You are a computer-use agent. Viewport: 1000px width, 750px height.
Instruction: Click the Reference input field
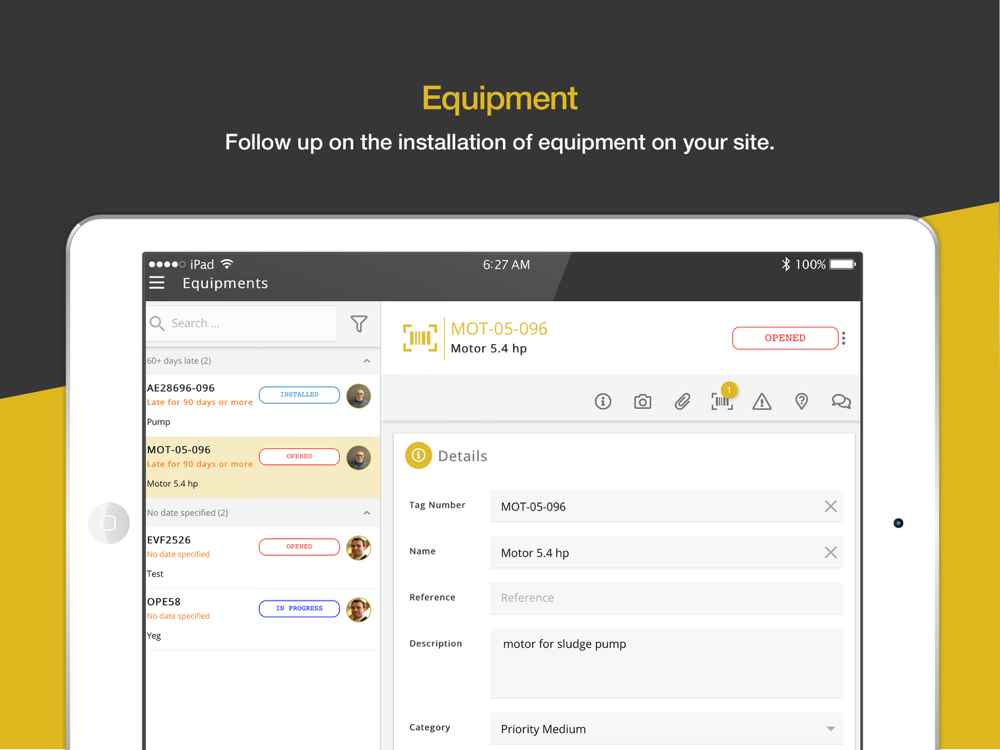click(x=666, y=598)
